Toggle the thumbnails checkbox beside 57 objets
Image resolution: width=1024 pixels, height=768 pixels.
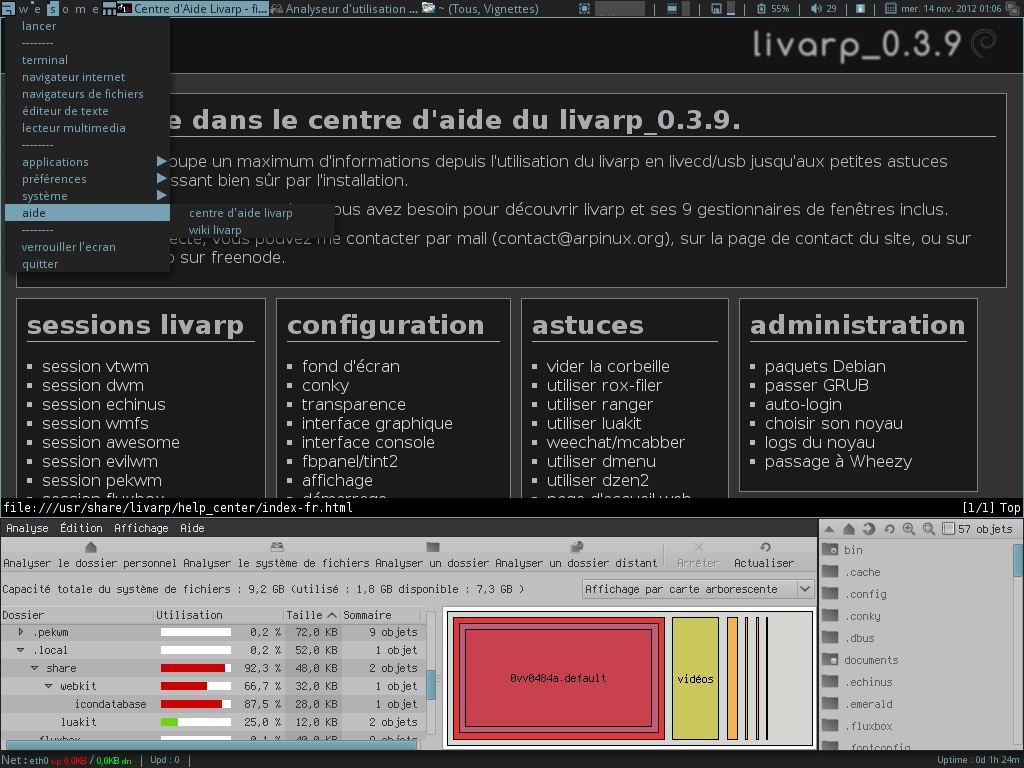(949, 529)
